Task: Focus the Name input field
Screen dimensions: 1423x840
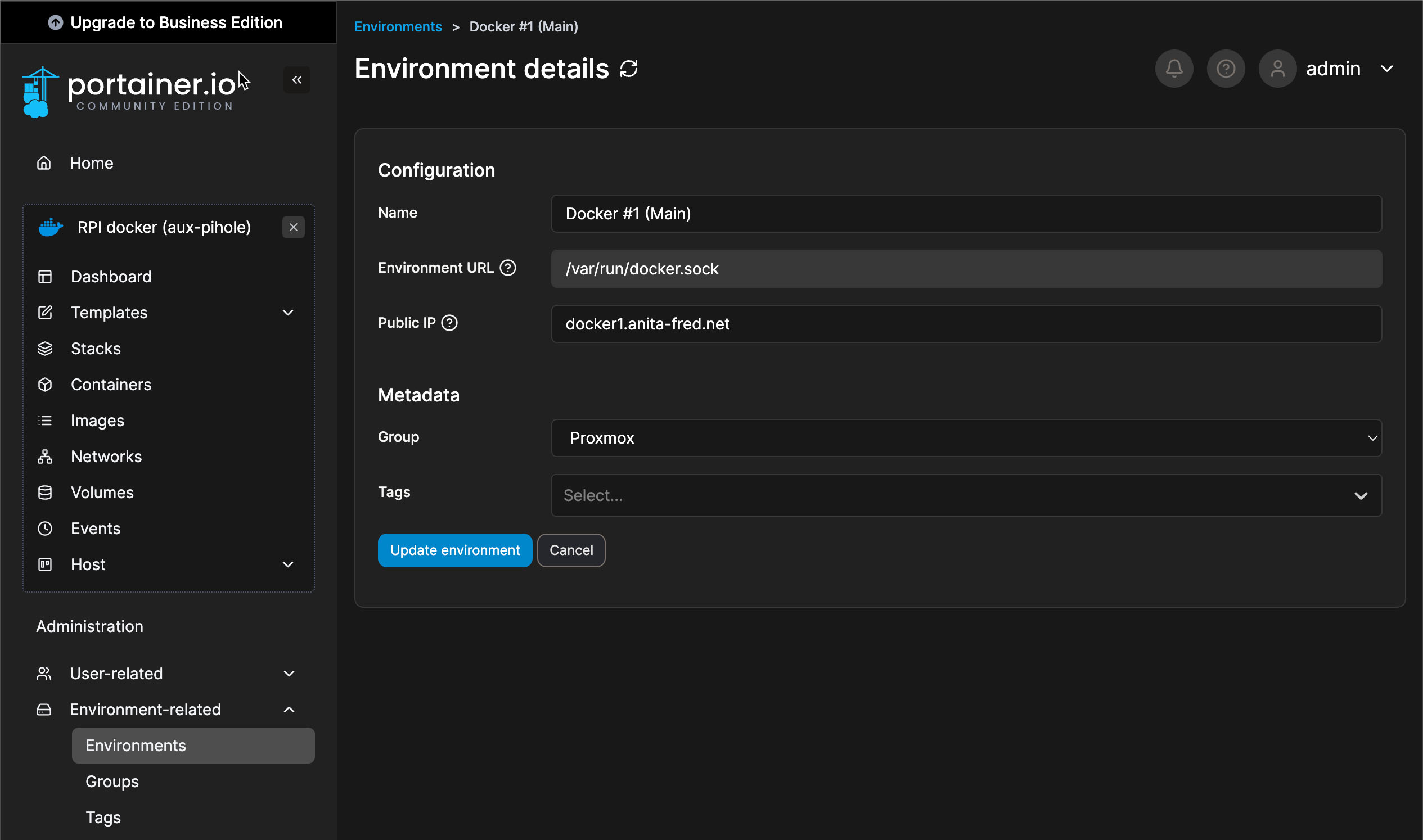Action: (x=967, y=214)
